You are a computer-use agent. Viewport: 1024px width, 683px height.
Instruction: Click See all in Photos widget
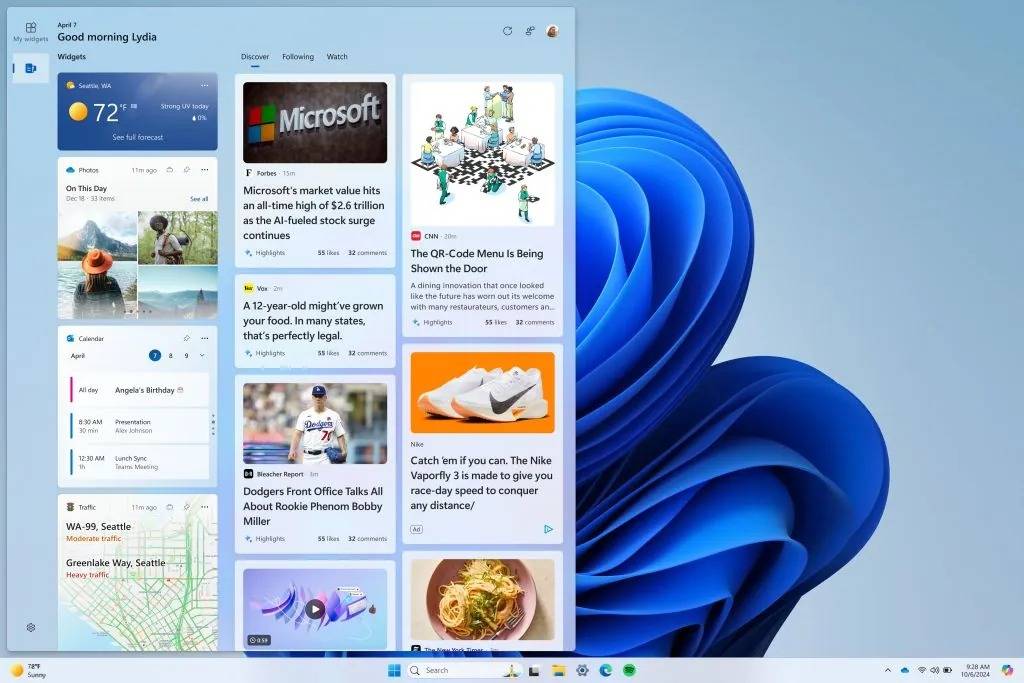pyautogui.click(x=199, y=199)
